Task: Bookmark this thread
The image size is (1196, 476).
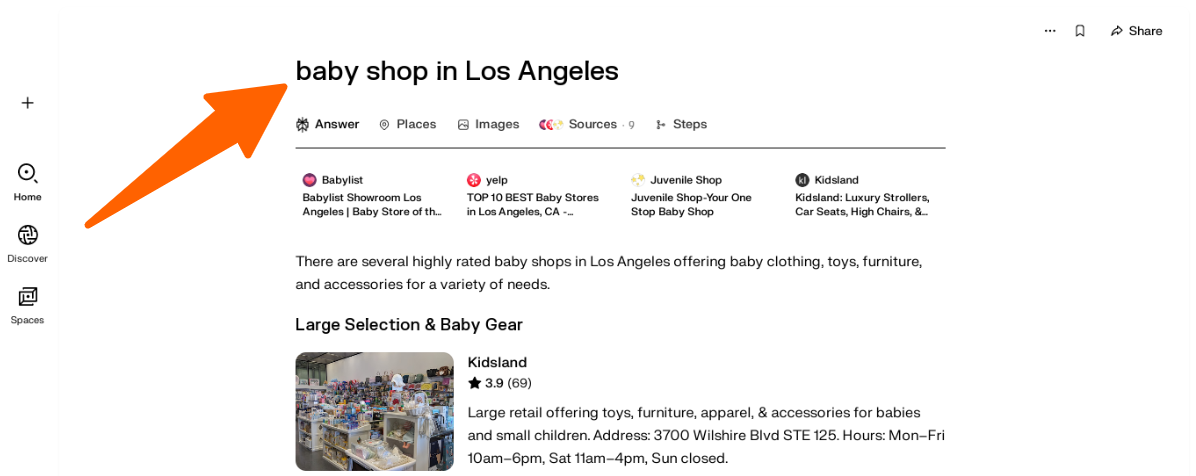Action: coord(1080,31)
